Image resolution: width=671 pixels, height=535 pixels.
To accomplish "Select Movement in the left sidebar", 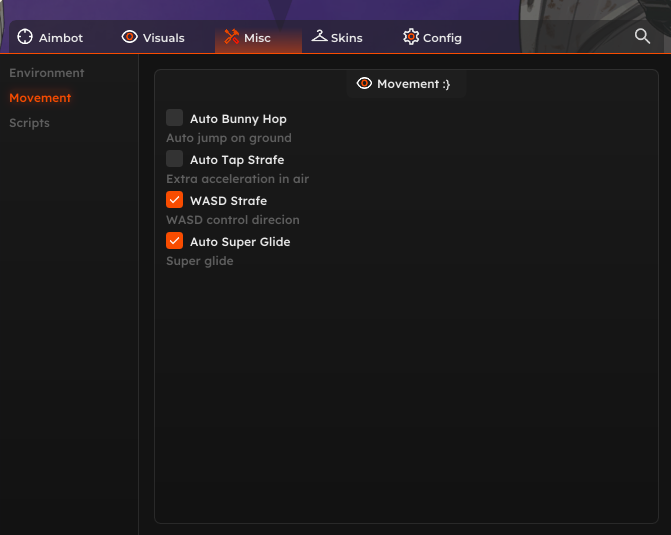I will [40, 98].
